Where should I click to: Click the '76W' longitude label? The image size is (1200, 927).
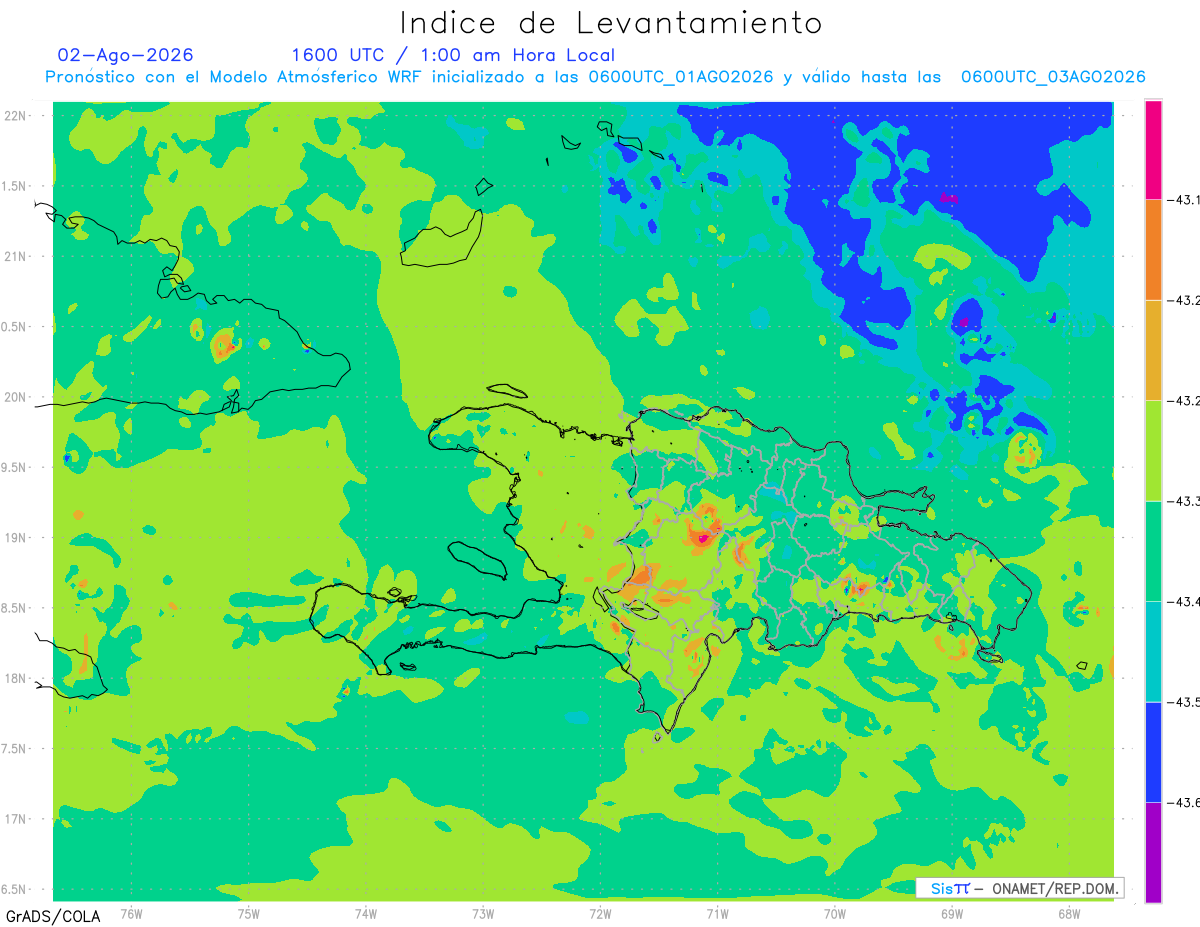[x=131, y=913]
